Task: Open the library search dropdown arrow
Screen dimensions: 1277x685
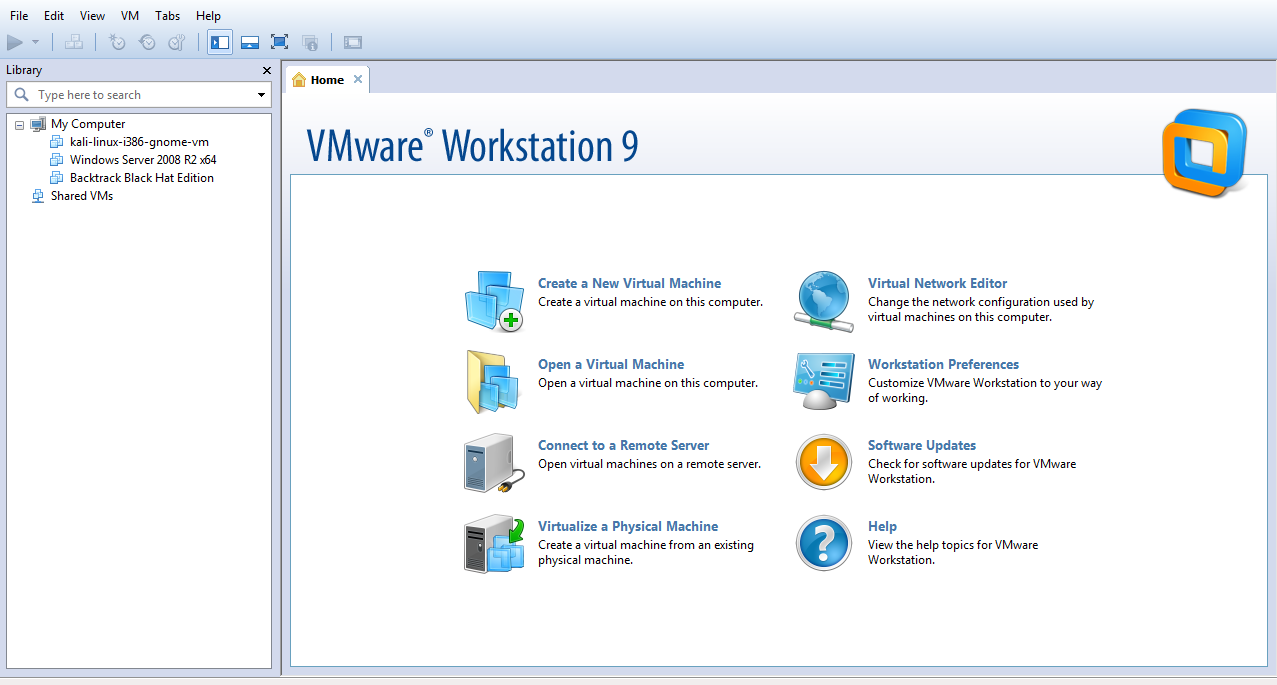Action: pos(262,95)
